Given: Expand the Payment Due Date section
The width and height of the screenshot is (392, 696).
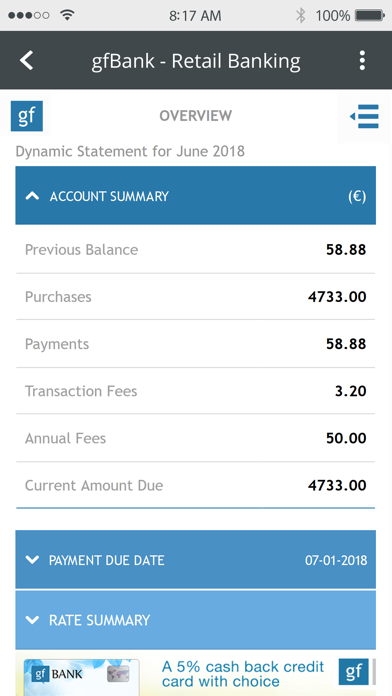Looking at the screenshot, I should click(195, 559).
